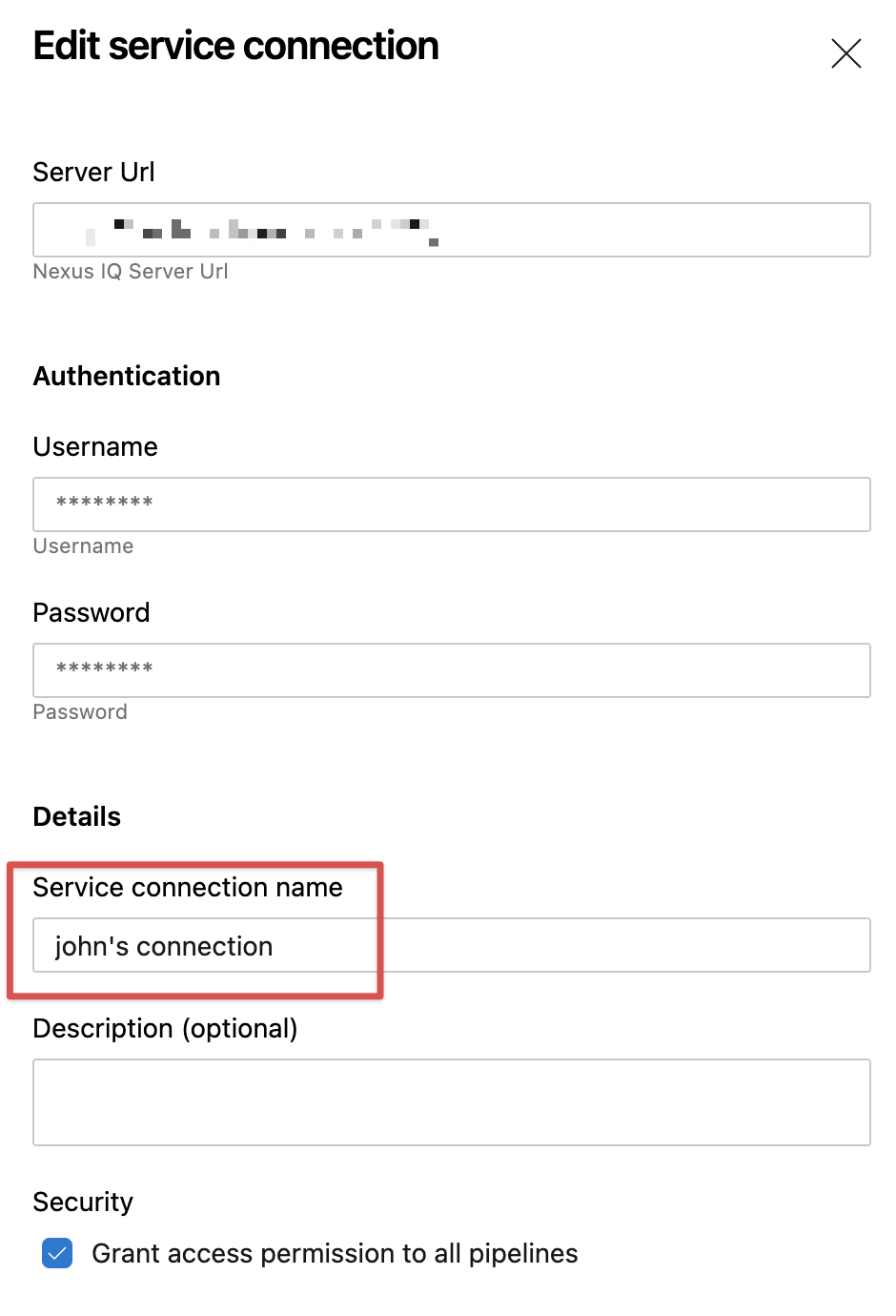
Task: Click the 'Authentication' section heading
Action: click(127, 376)
